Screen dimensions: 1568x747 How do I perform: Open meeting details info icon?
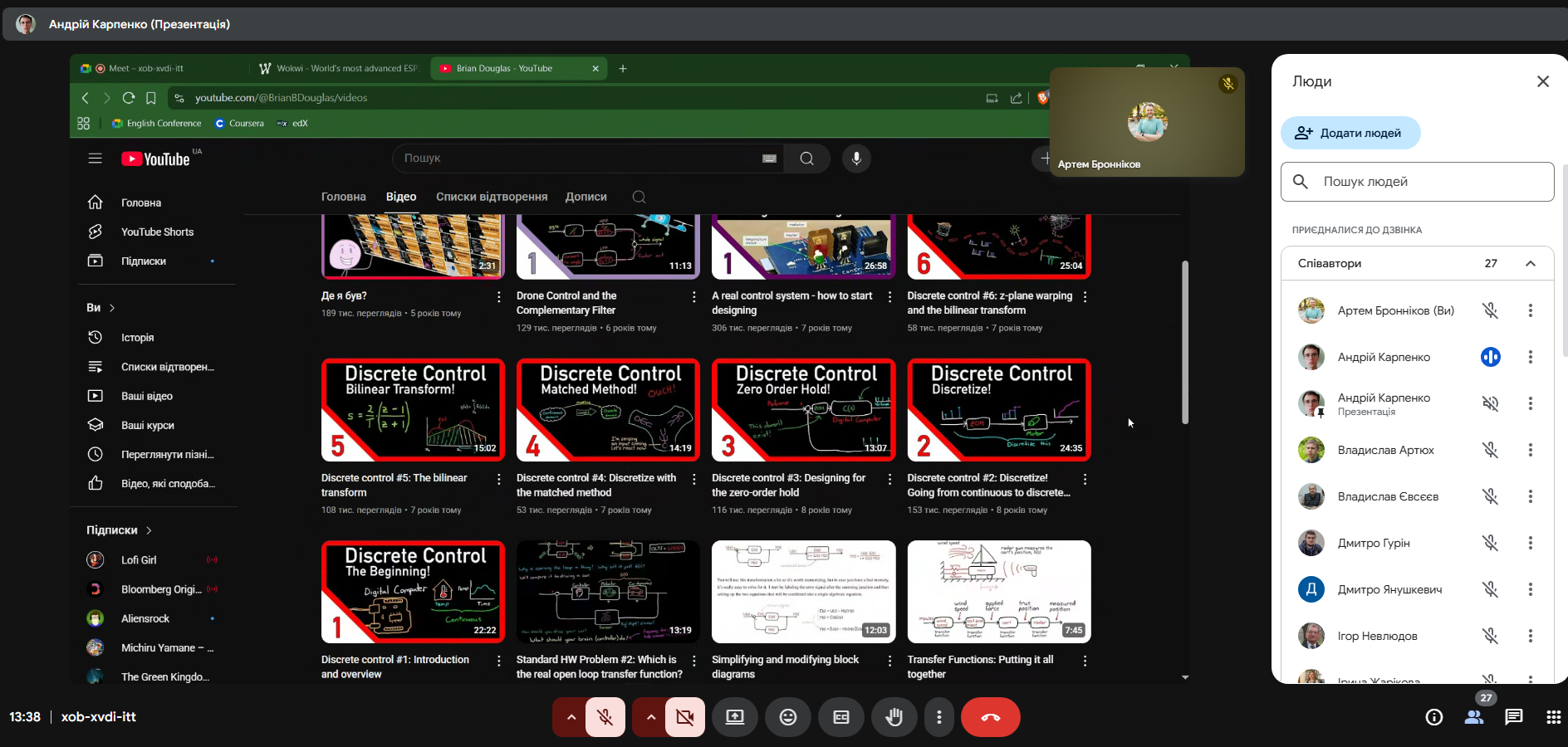coord(1433,717)
